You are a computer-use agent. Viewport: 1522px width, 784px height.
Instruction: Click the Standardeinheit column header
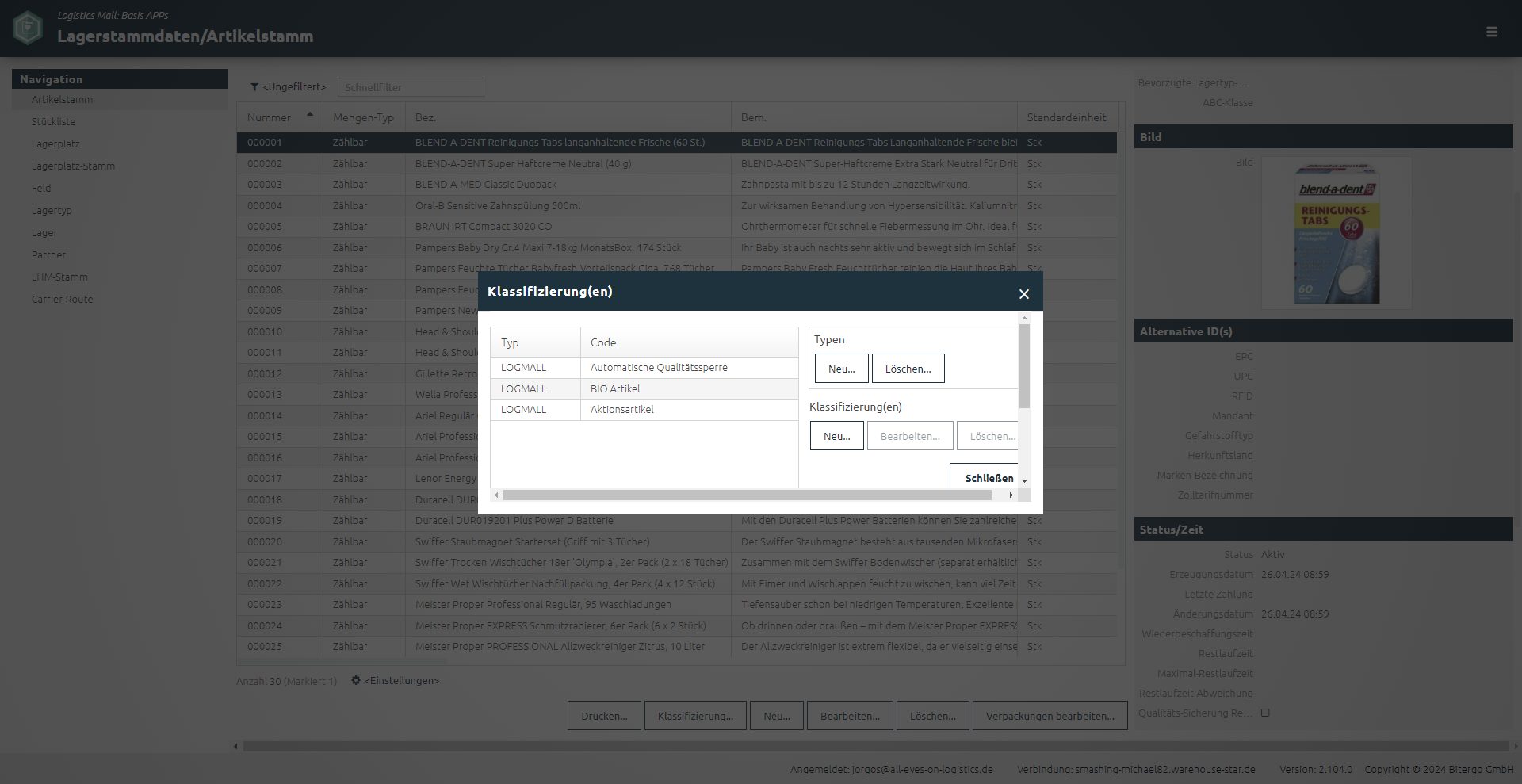pos(1067,117)
